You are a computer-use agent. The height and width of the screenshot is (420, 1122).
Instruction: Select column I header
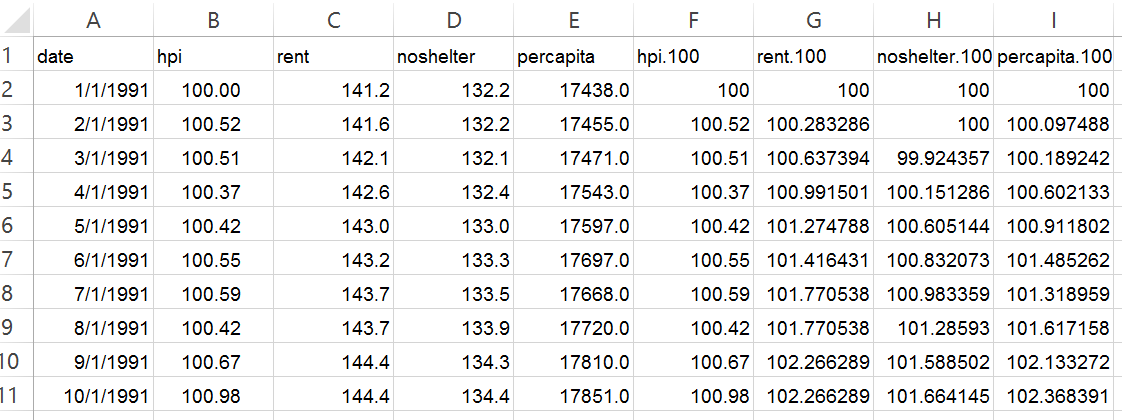point(1053,20)
